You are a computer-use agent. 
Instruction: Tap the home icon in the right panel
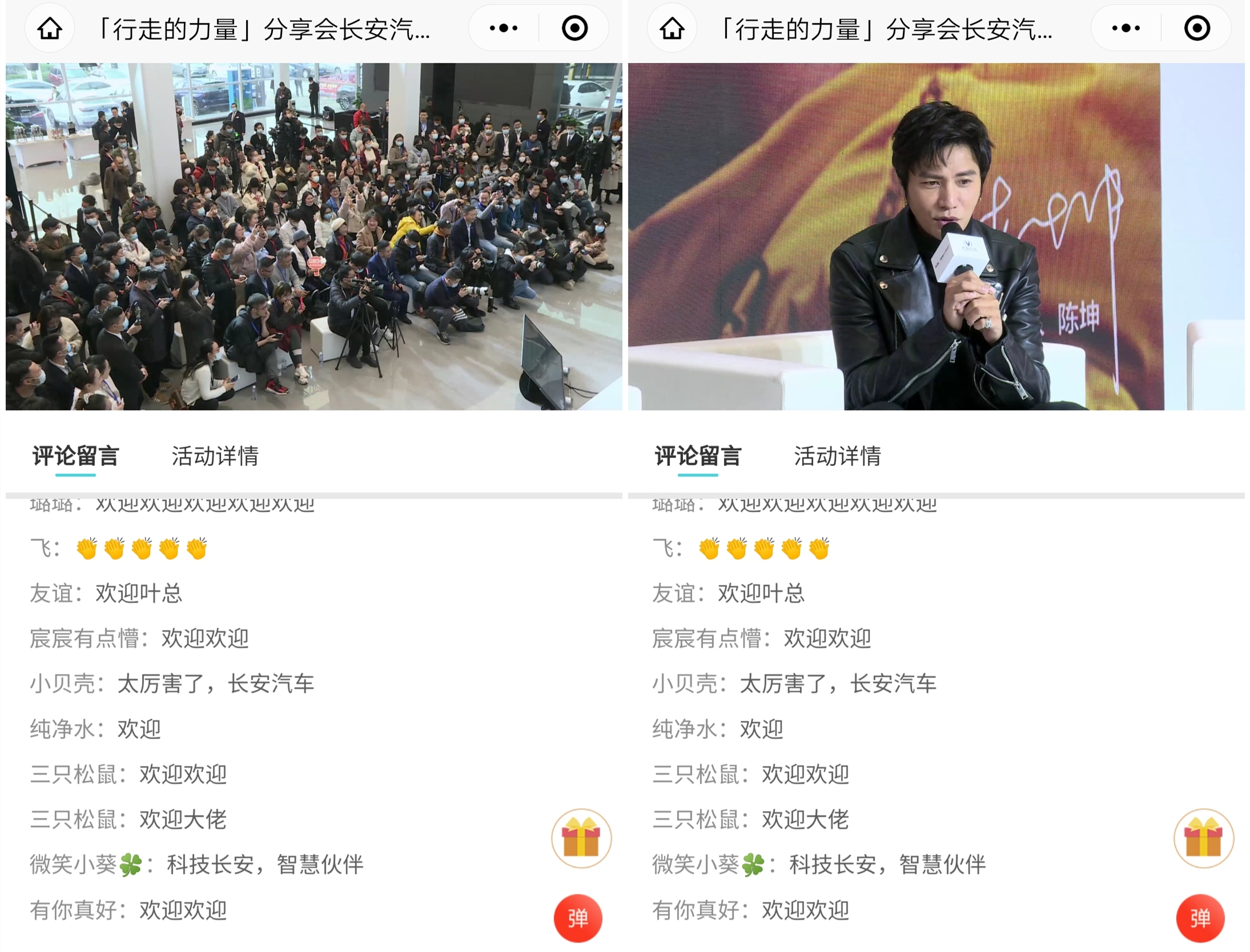coord(672,28)
